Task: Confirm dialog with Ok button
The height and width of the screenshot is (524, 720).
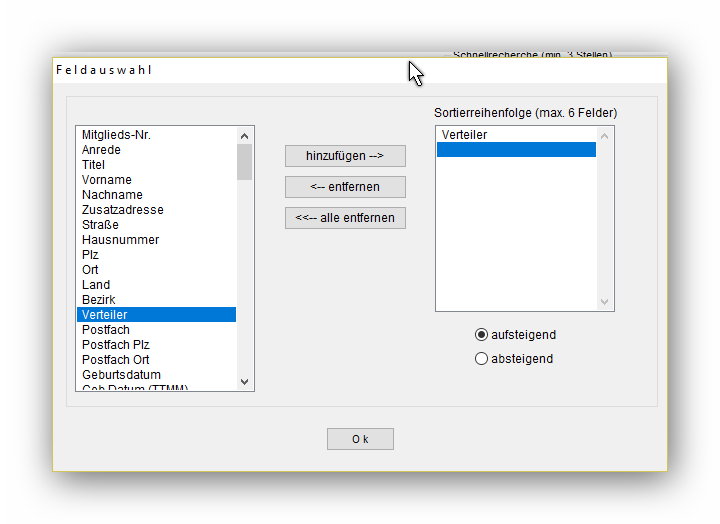Action: tap(360, 439)
